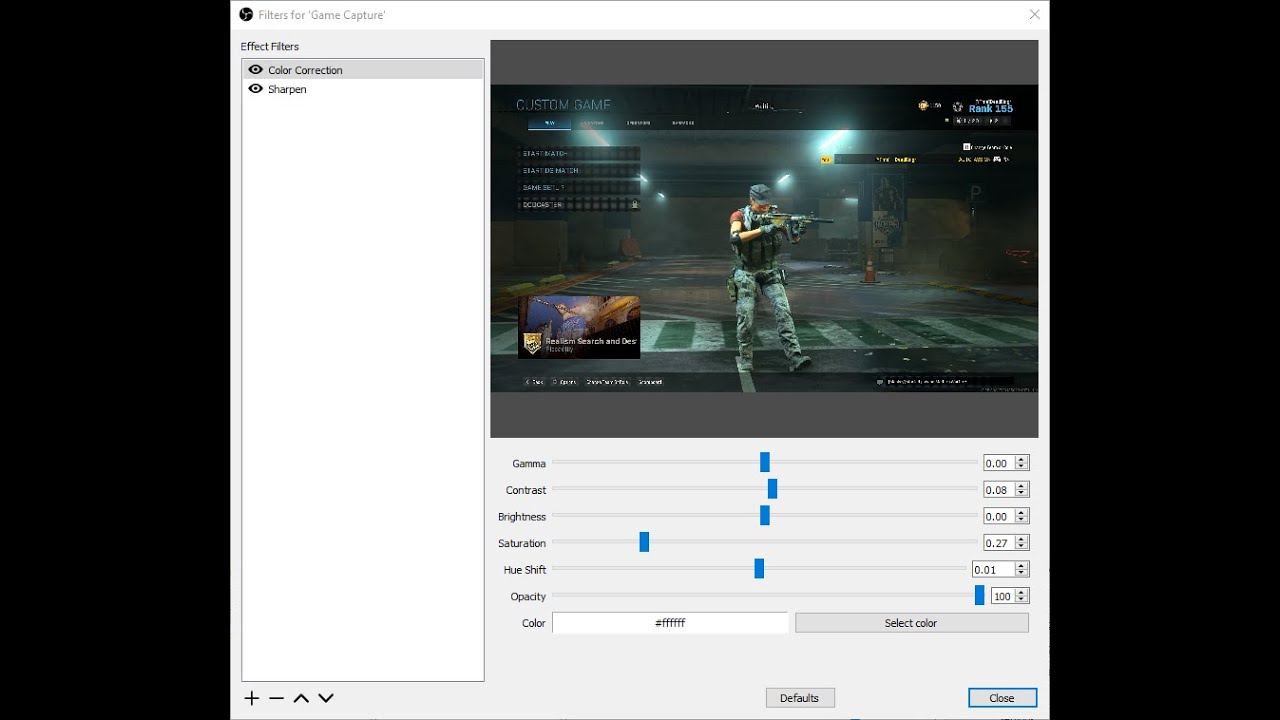Click the Opacity value field showing 100
The height and width of the screenshot is (720, 1280).
click(x=1002, y=596)
